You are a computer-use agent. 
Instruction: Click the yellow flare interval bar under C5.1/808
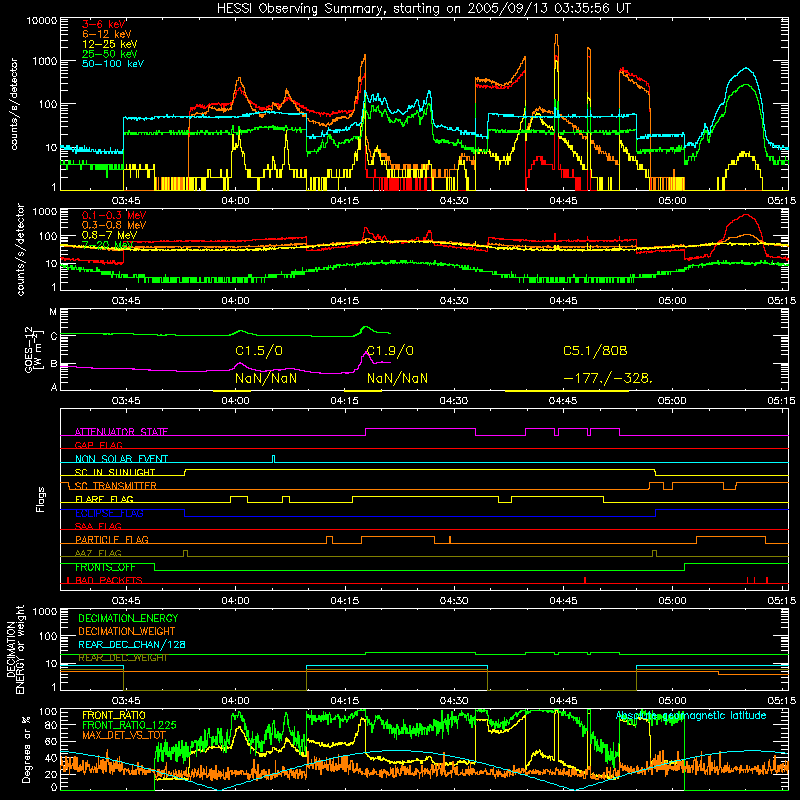pyautogui.click(x=566, y=391)
